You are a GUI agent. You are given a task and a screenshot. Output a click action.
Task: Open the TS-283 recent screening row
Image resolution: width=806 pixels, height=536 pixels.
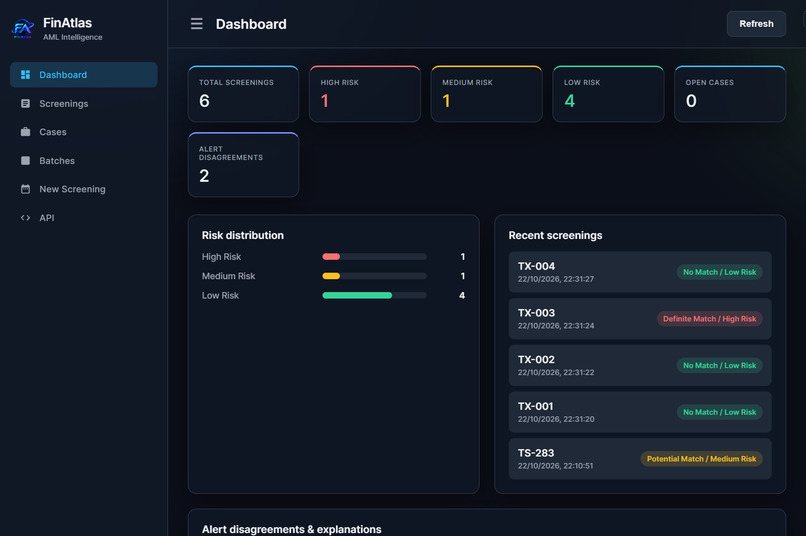[x=640, y=459]
